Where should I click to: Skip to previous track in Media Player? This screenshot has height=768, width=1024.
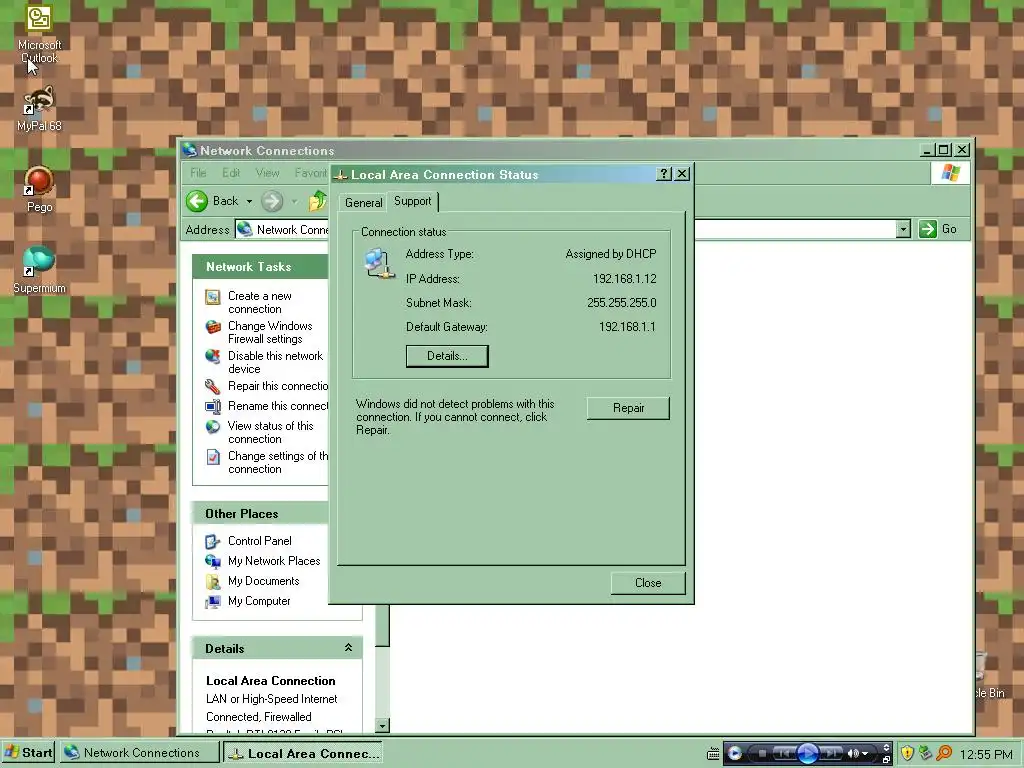tap(784, 754)
